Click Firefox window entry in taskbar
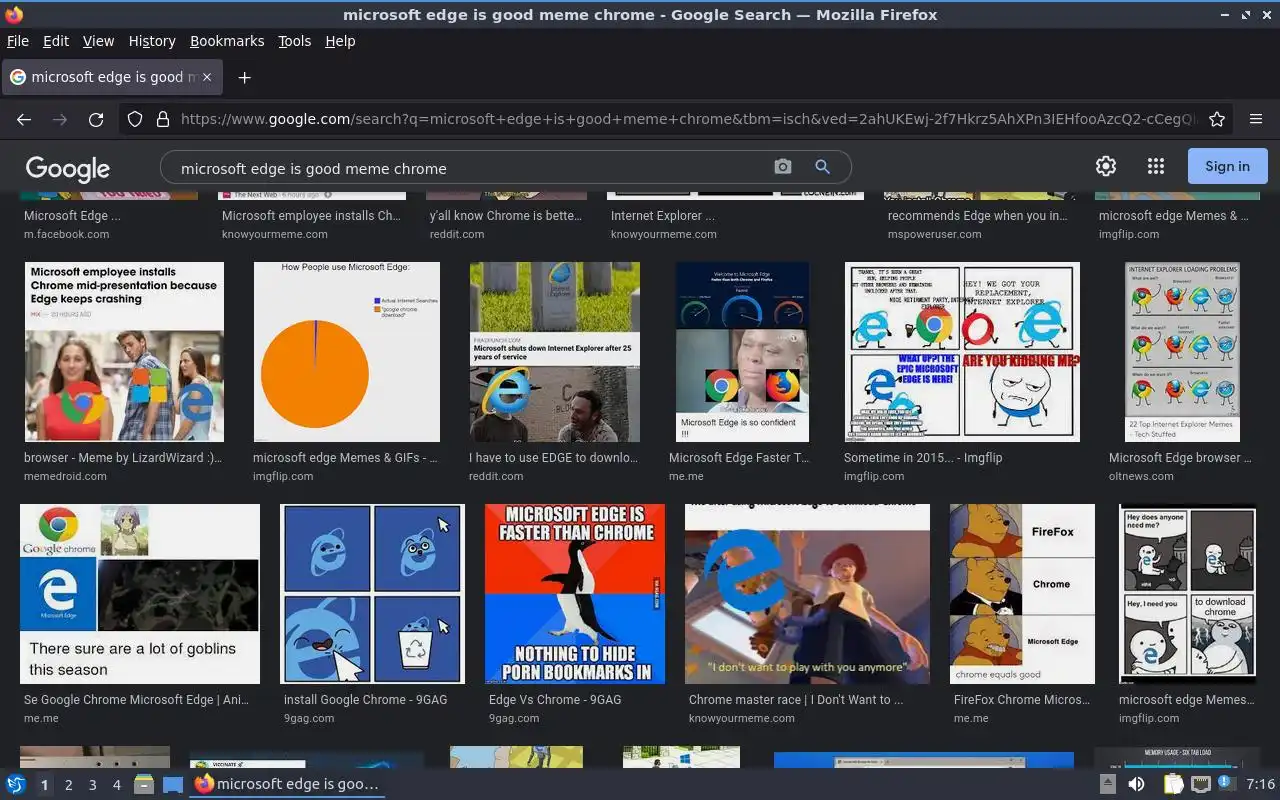This screenshot has height=800, width=1280. [288, 784]
